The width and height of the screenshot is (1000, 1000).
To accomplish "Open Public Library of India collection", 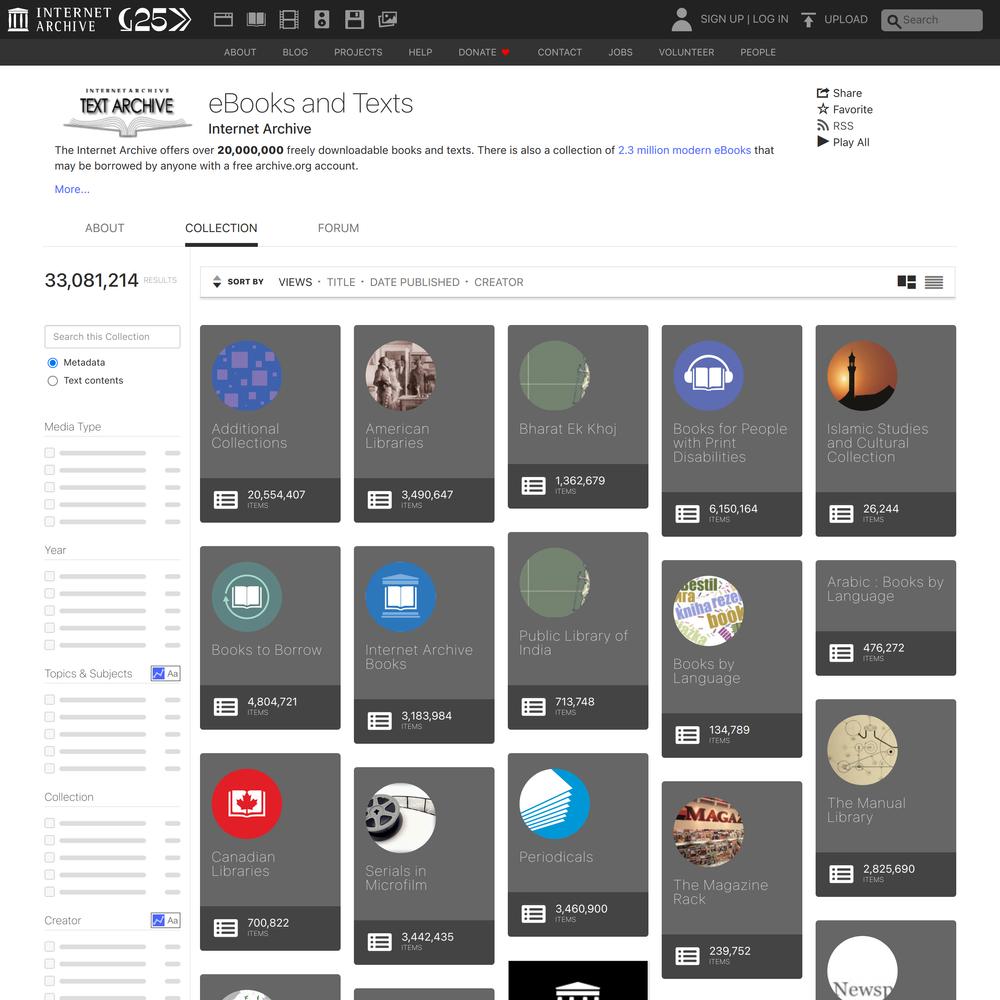I will pos(578,630).
